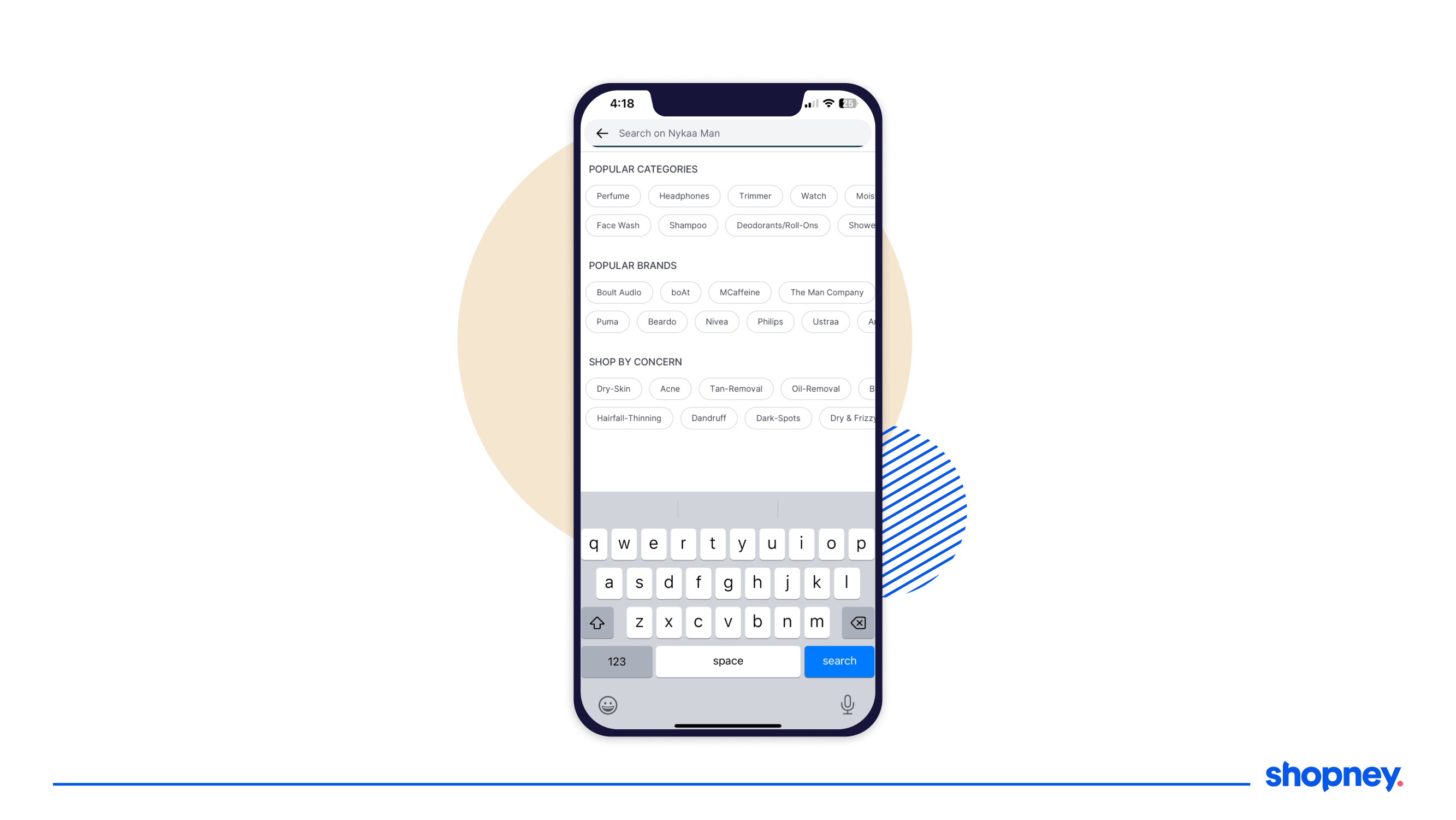
Task: Select Dry-Skin concern filter tag
Action: pyautogui.click(x=612, y=388)
